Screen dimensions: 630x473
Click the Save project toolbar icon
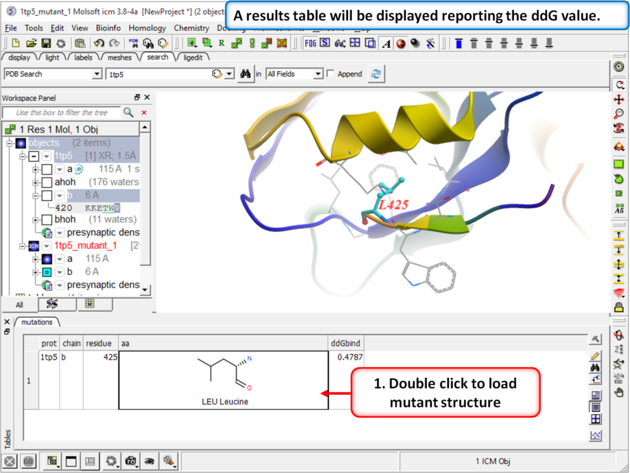45,44
